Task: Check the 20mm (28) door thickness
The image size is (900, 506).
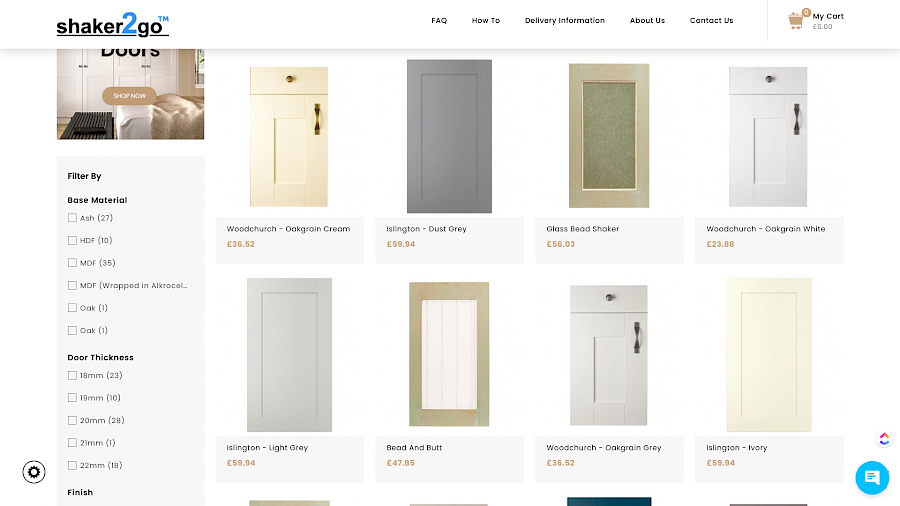Action: point(72,420)
